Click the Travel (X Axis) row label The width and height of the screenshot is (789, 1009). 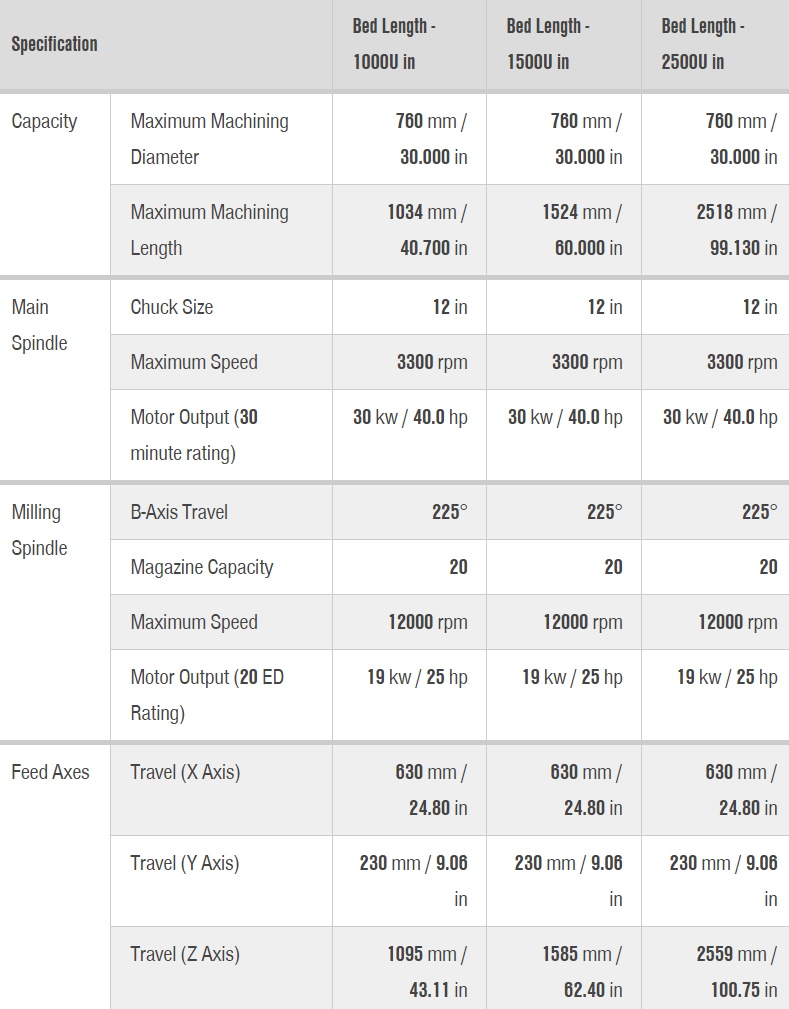[x=185, y=772]
